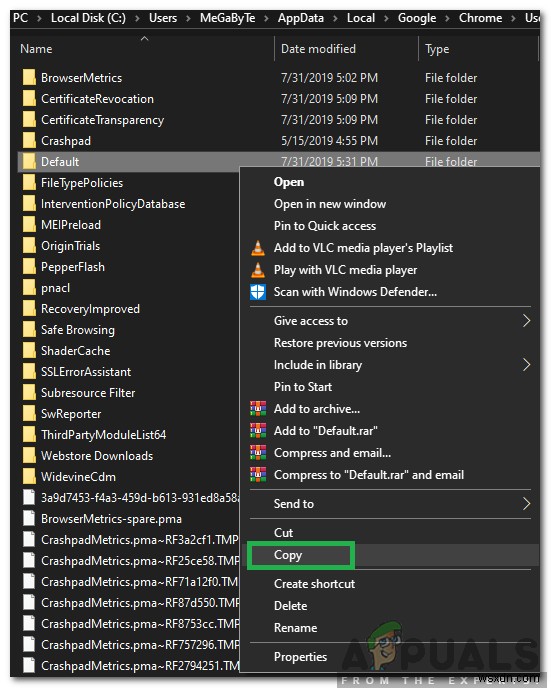The width and height of the screenshot is (551, 688).
Task: Sort by the Name column header
Action: (36, 49)
